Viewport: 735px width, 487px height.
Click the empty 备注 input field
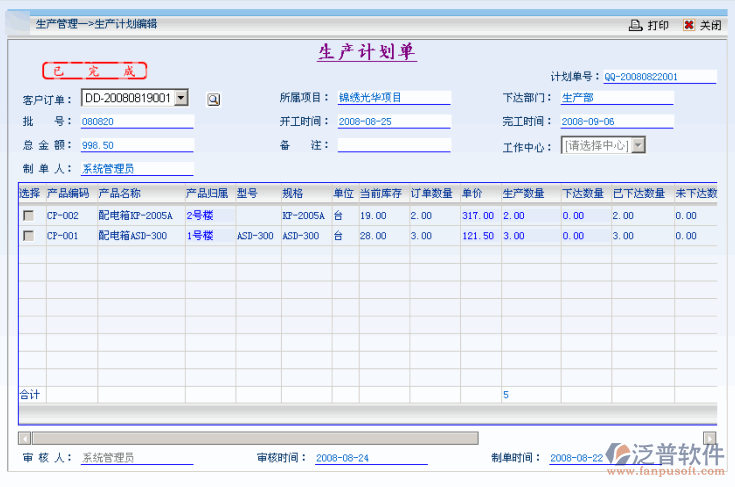(394, 146)
